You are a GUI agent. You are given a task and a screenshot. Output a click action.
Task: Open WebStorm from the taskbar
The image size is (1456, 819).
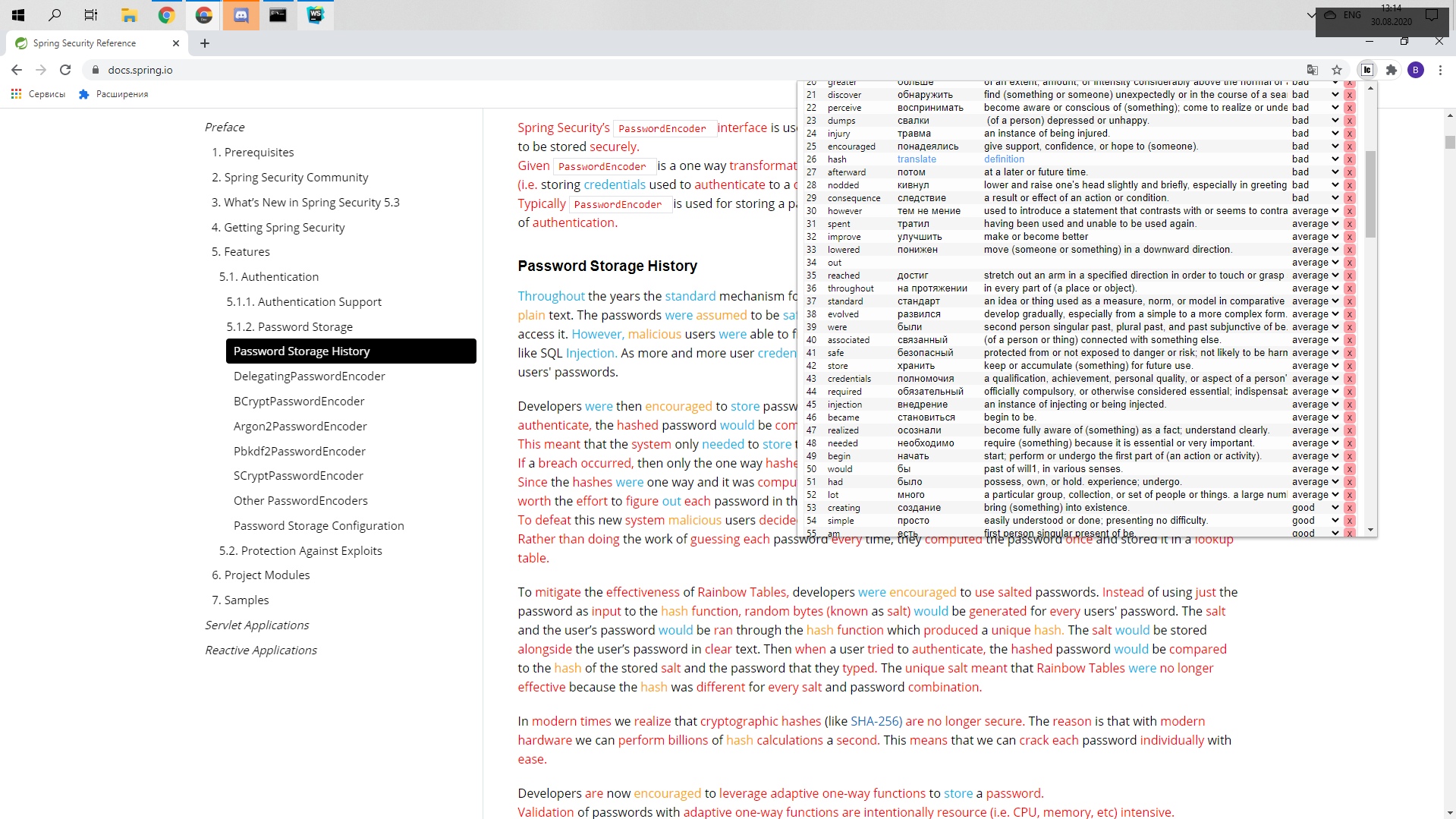(315, 15)
